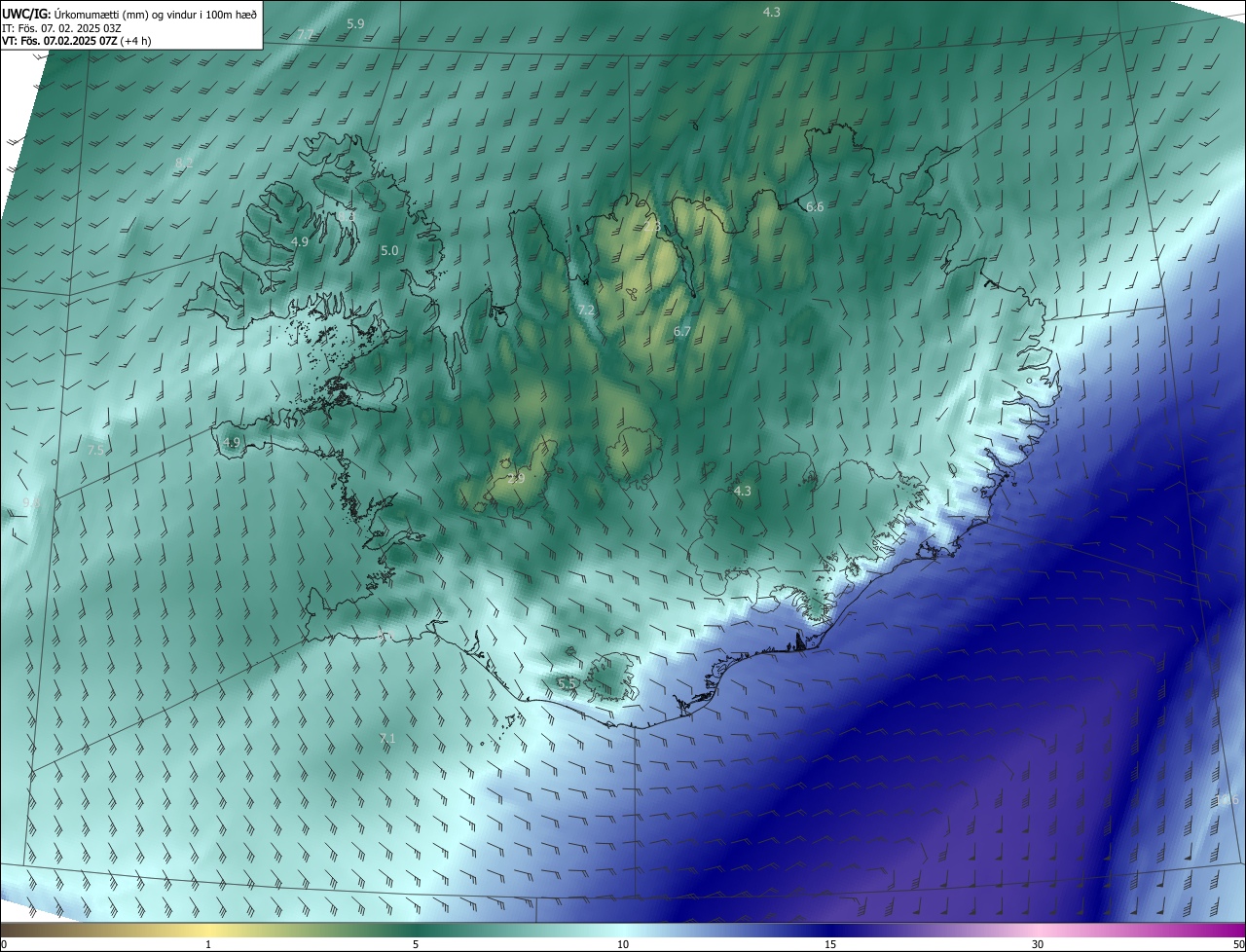Pick the 5.0 value label
1246x952 pixels.
[389, 251]
